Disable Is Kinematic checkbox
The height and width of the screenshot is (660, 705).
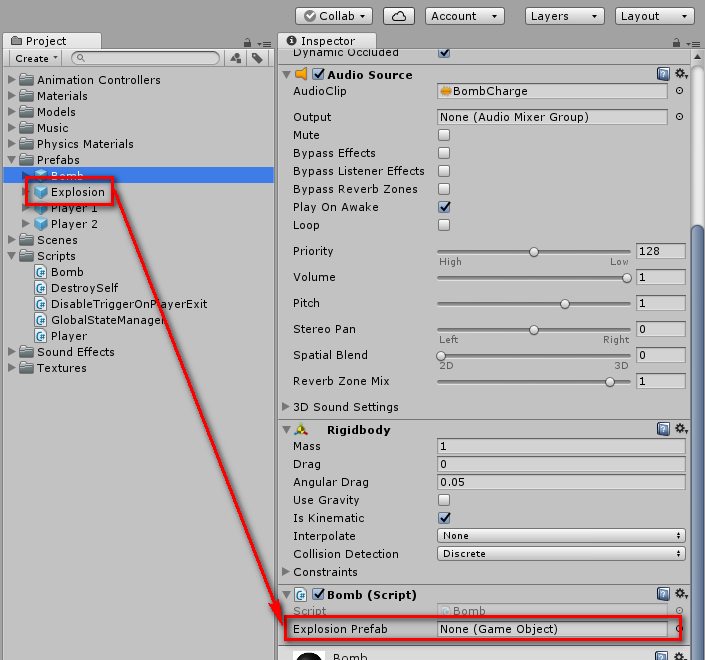[444, 518]
